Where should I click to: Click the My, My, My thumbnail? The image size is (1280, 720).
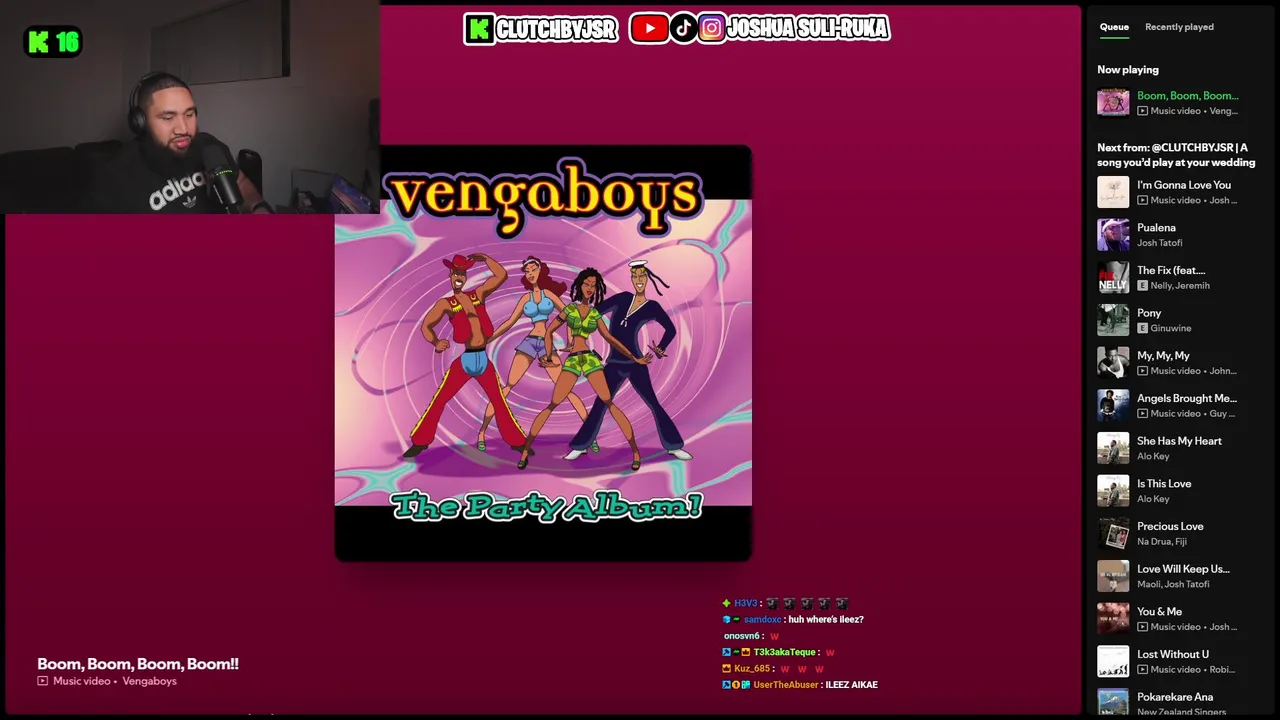[1113, 363]
